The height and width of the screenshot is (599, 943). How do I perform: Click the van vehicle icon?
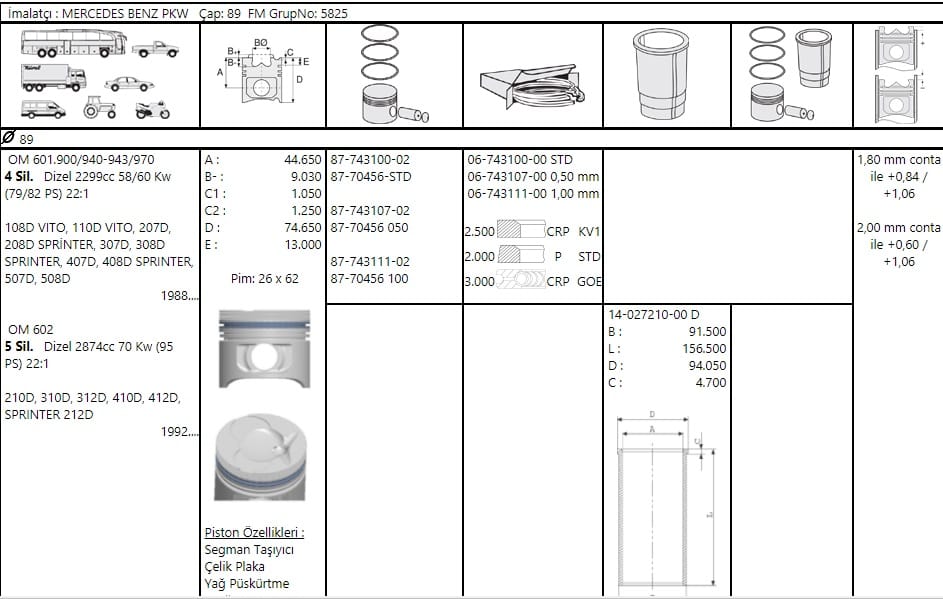[x=43, y=109]
